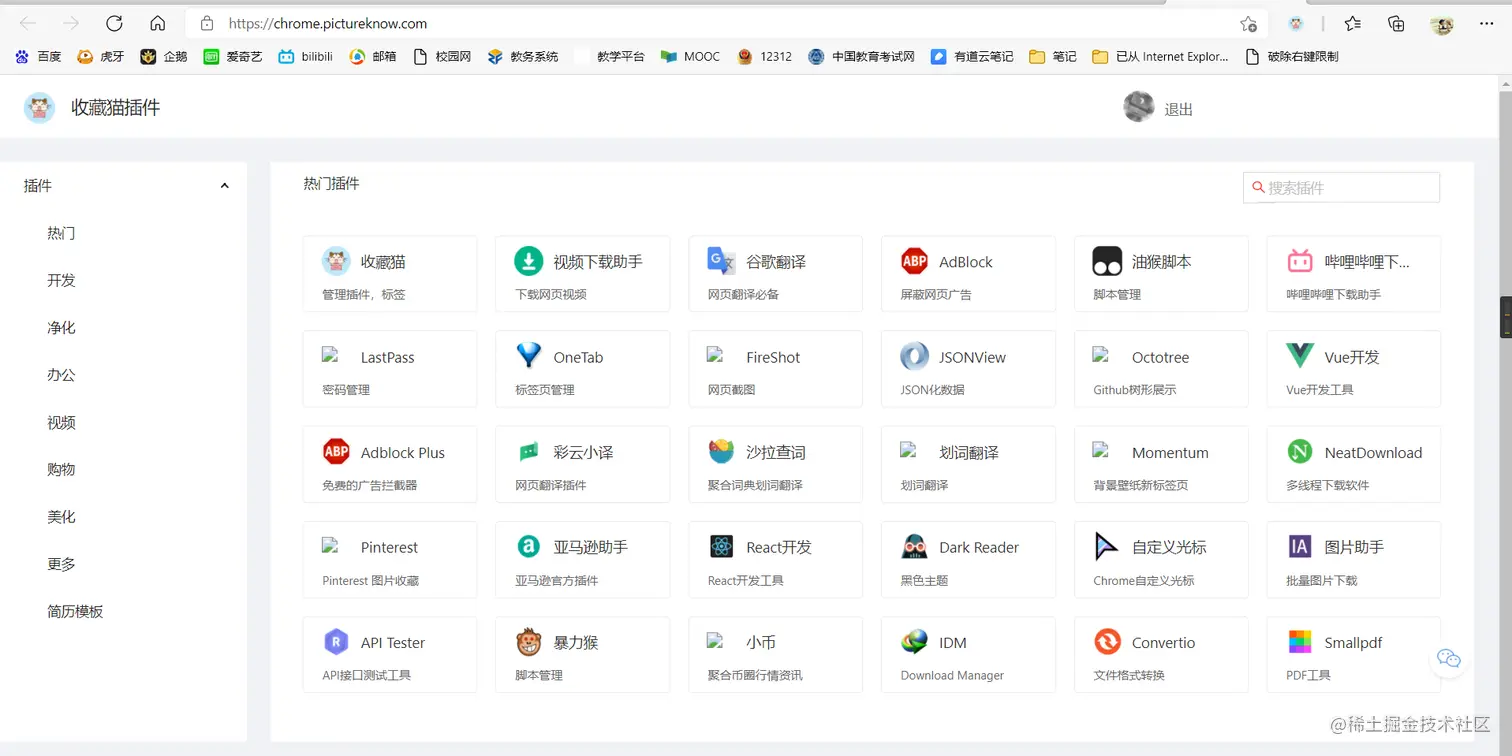Open the 百度 bookmark
The width and height of the screenshot is (1512, 756).
(39, 57)
